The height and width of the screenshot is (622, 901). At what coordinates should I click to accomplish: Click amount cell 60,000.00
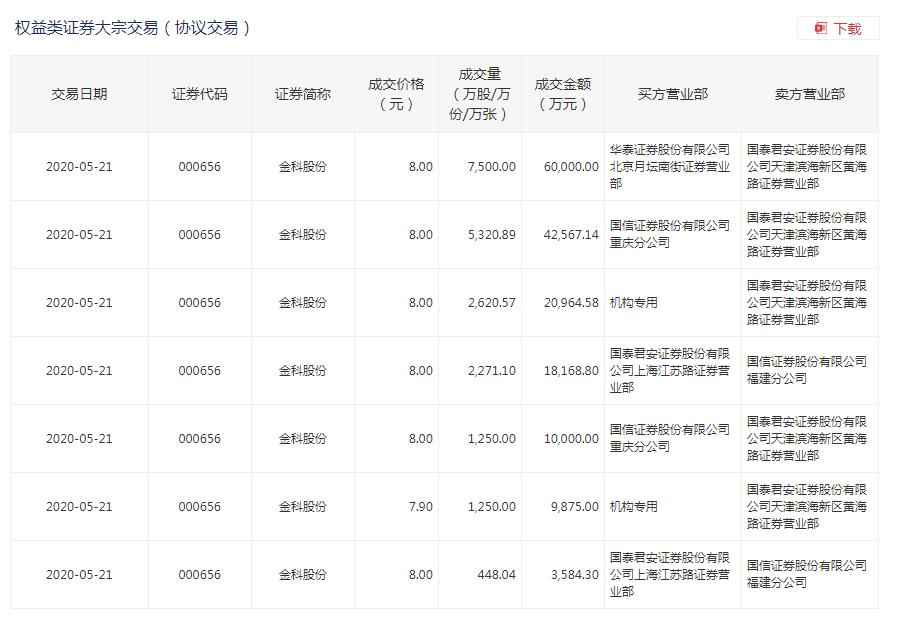coord(571,167)
